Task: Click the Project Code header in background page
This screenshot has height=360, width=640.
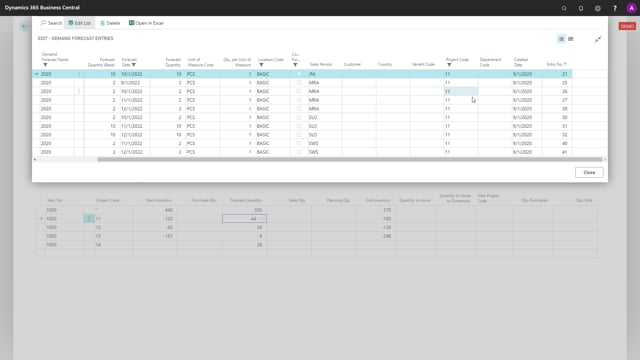Action: (108, 200)
